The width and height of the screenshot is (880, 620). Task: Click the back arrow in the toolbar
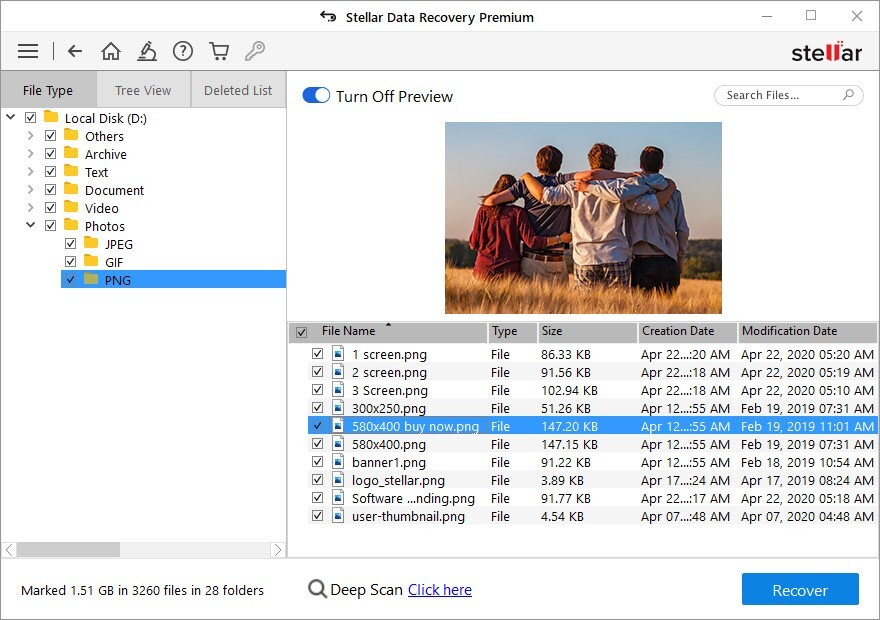(75, 51)
